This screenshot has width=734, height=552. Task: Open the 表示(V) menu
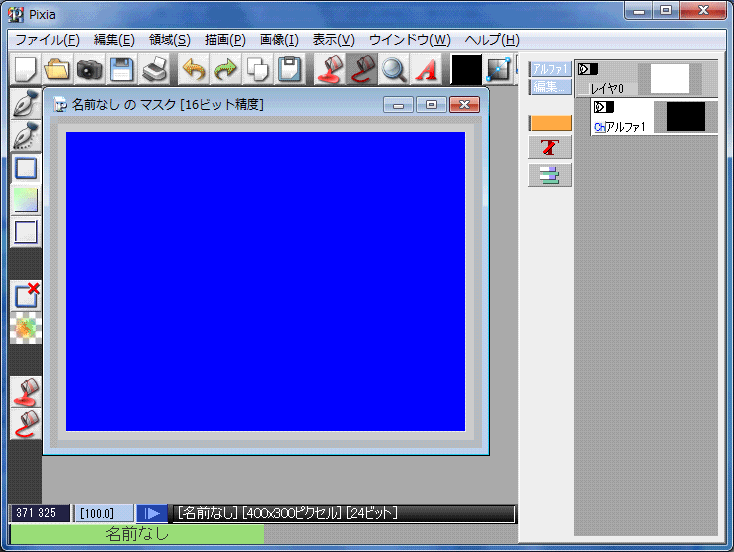point(333,40)
